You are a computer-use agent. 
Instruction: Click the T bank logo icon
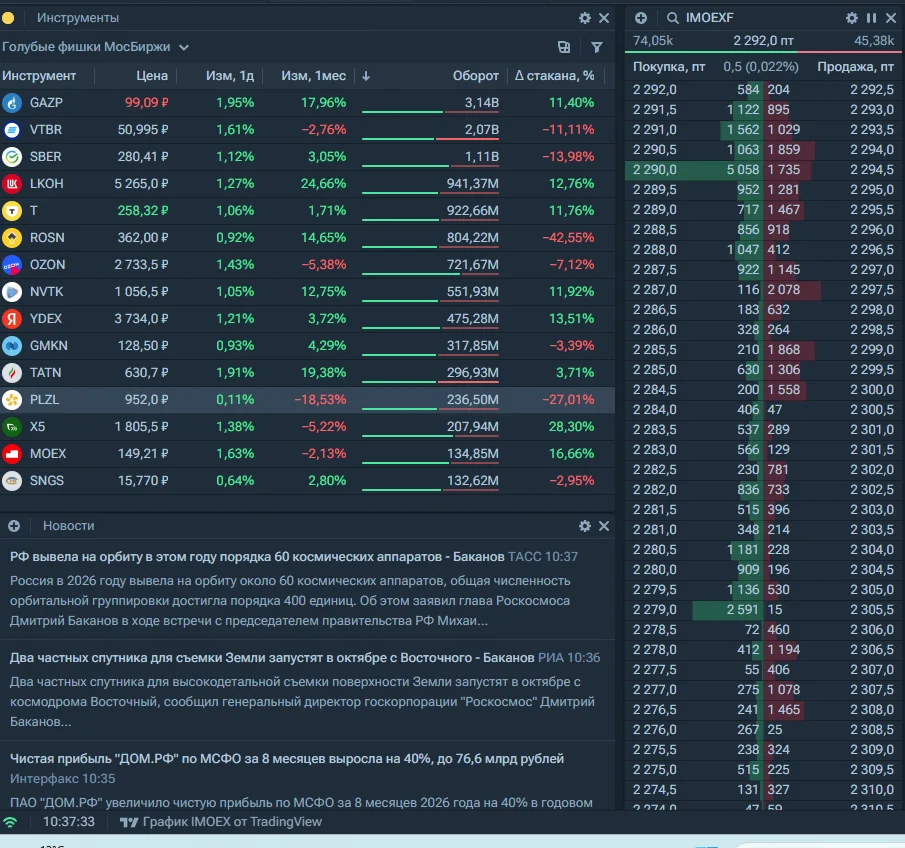click(x=12, y=211)
